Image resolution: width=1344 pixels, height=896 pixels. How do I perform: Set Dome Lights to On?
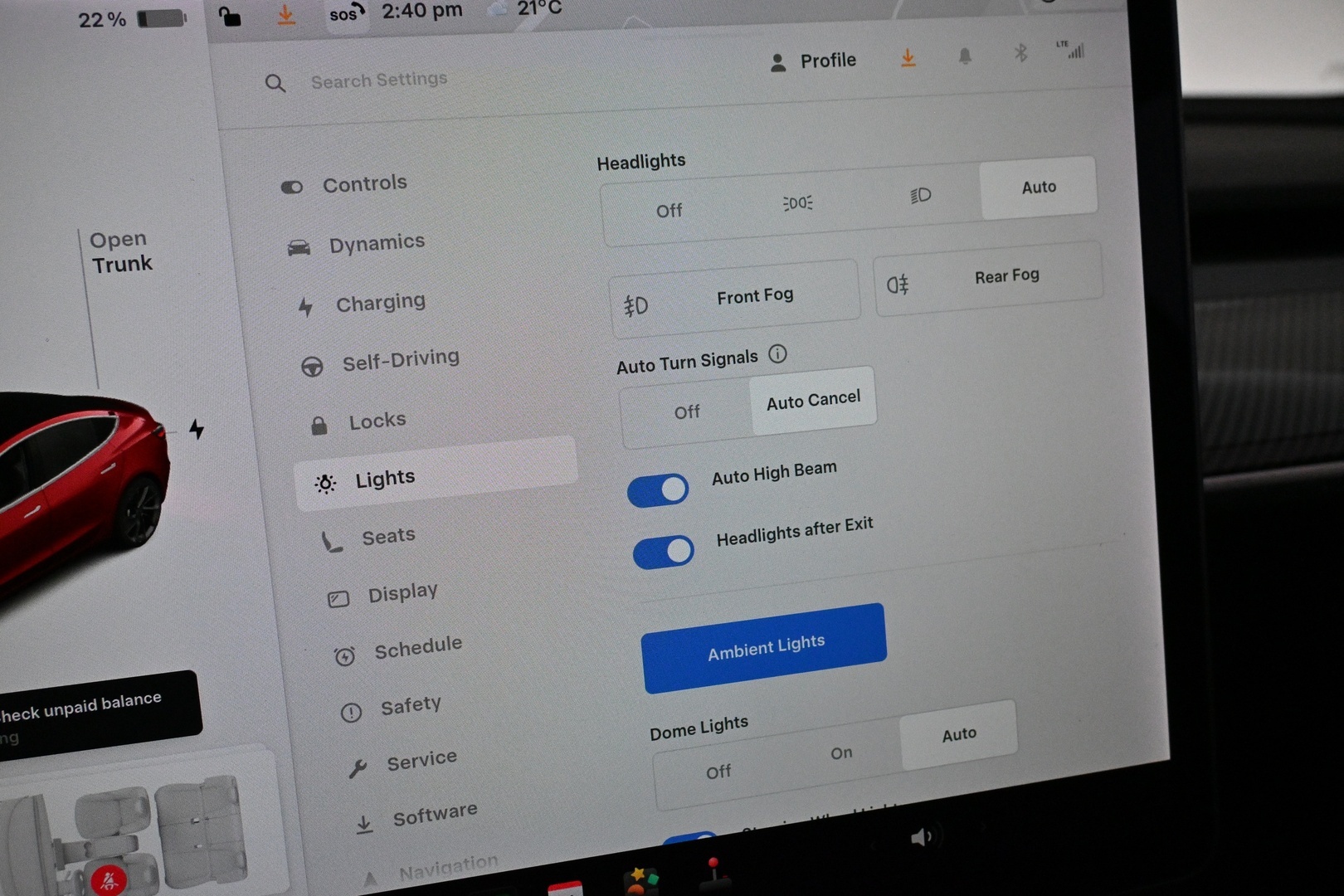pos(841,753)
